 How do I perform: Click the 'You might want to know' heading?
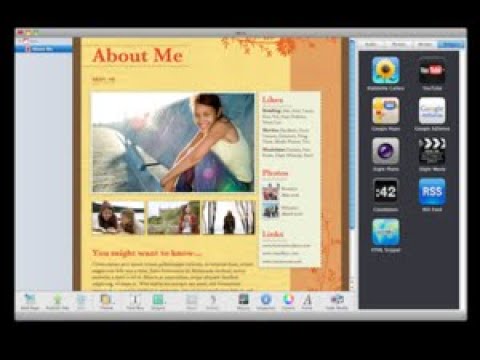pos(147,253)
